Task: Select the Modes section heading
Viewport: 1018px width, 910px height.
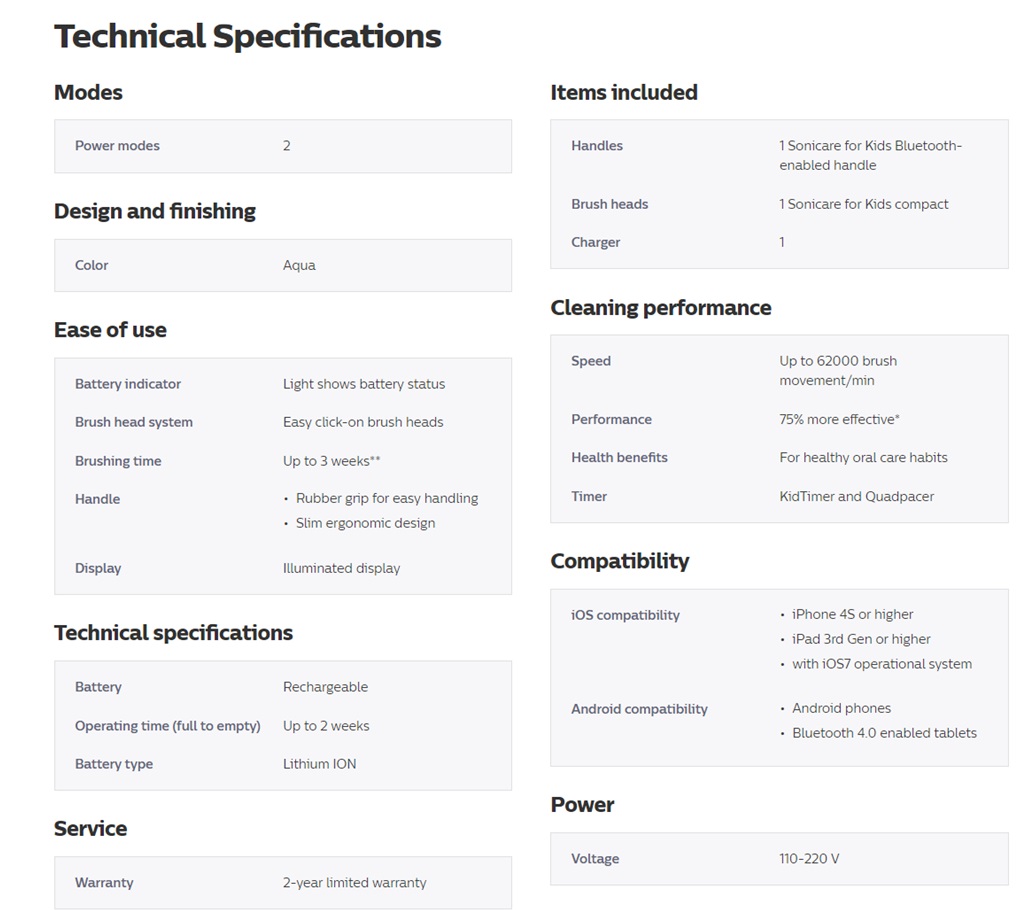Action: coord(88,92)
